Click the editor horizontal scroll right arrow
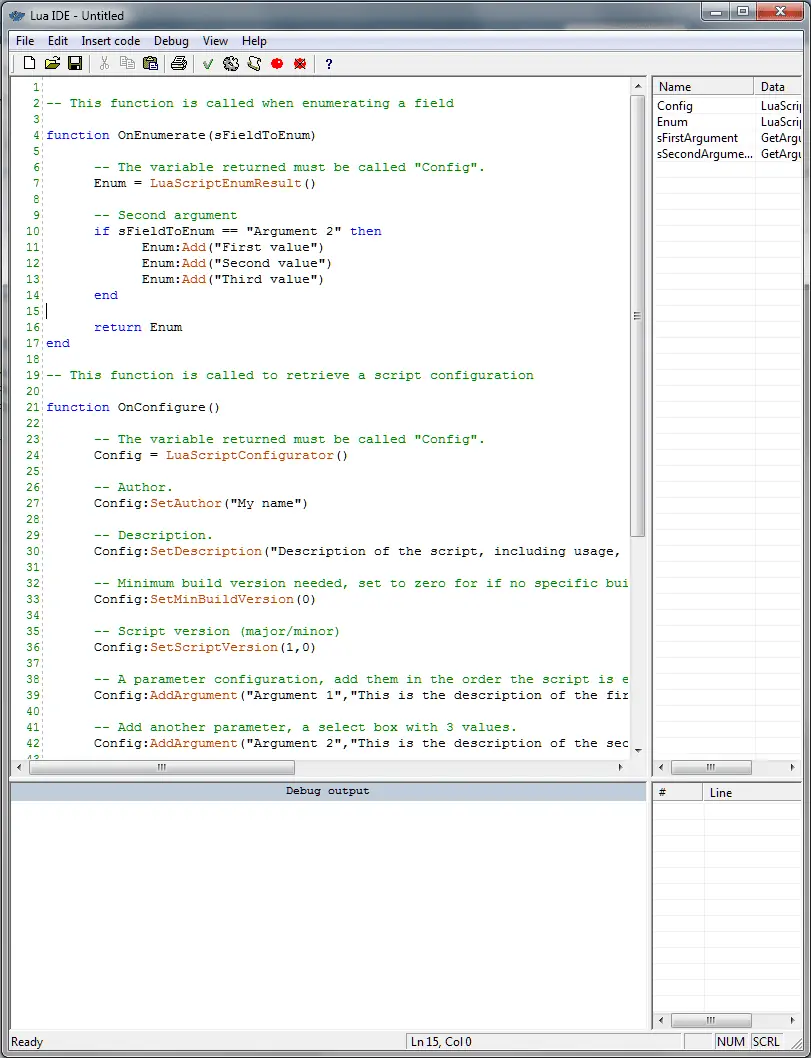 coord(621,767)
